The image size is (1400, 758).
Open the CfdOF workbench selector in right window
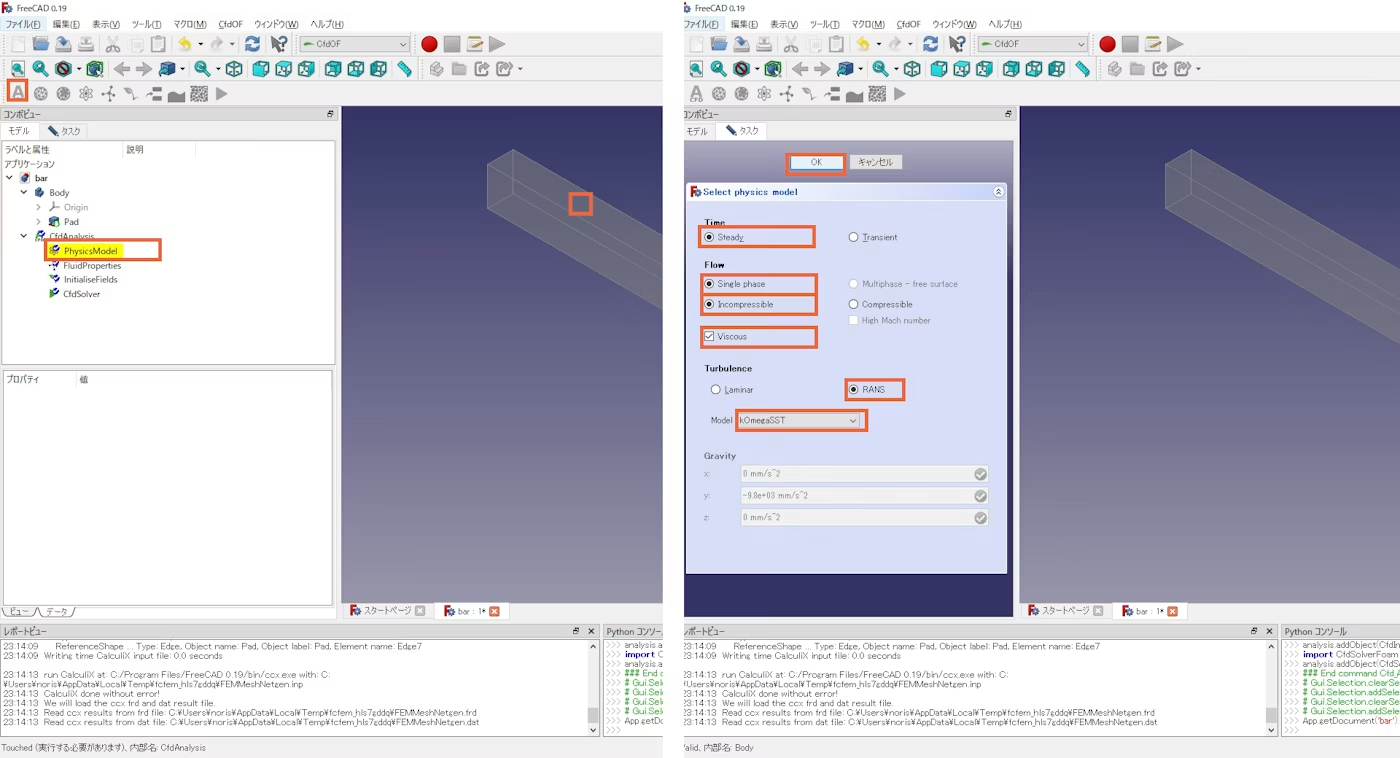coord(1034,44)
